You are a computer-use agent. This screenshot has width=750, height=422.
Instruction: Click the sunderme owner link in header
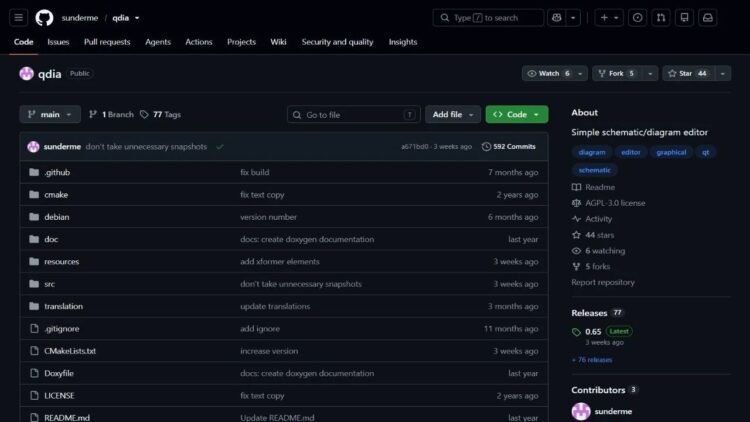coord(79,18)
